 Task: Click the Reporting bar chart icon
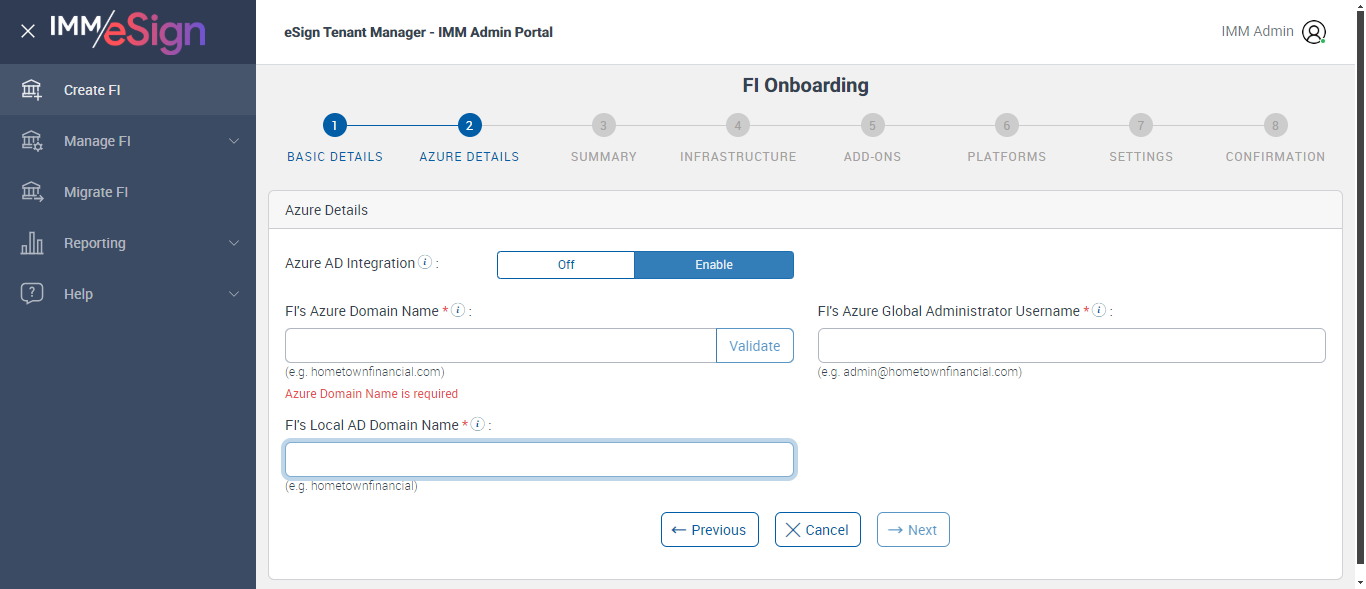pos(32,243)
